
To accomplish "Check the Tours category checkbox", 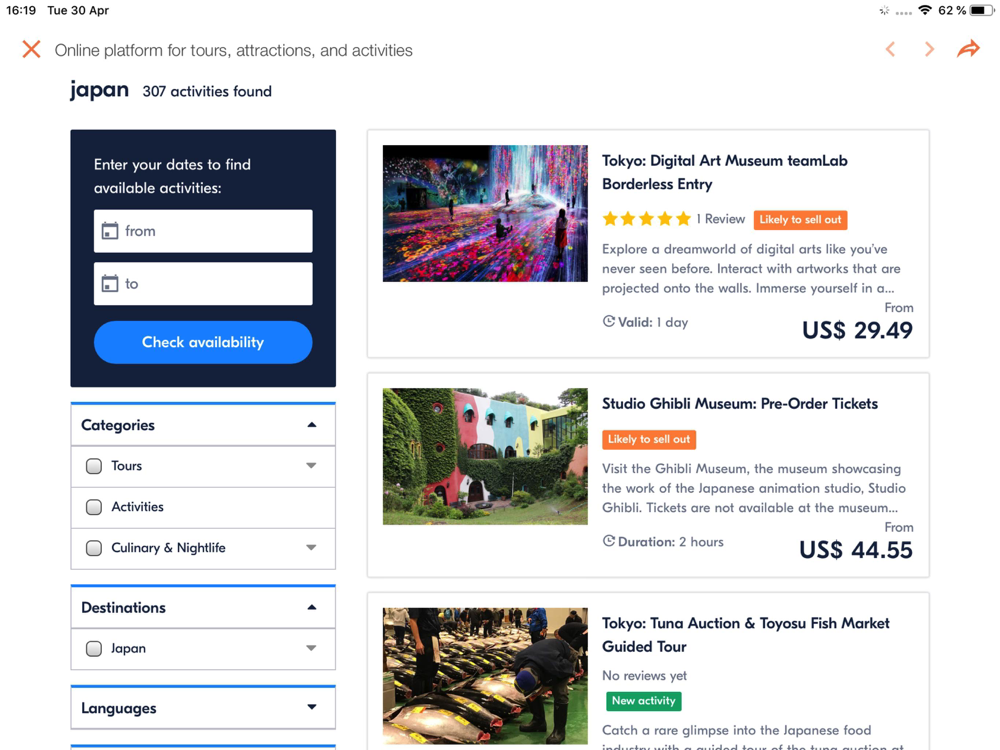I will coord(94,466).
